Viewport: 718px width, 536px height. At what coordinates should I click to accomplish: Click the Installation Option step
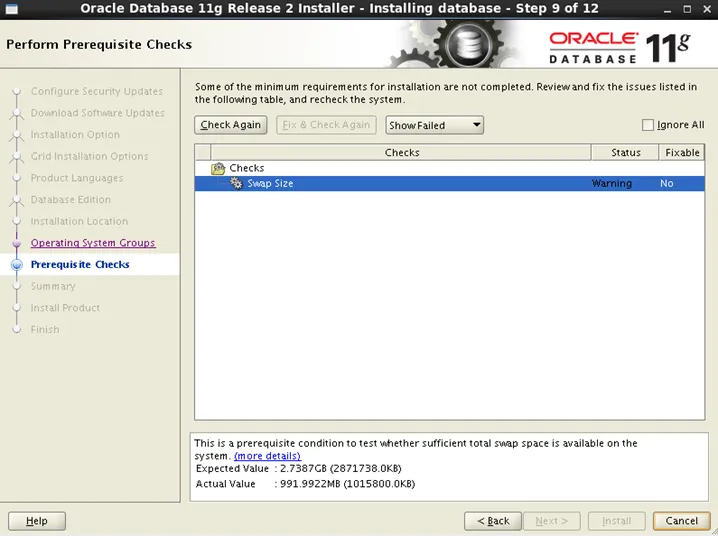coord(75,135)
